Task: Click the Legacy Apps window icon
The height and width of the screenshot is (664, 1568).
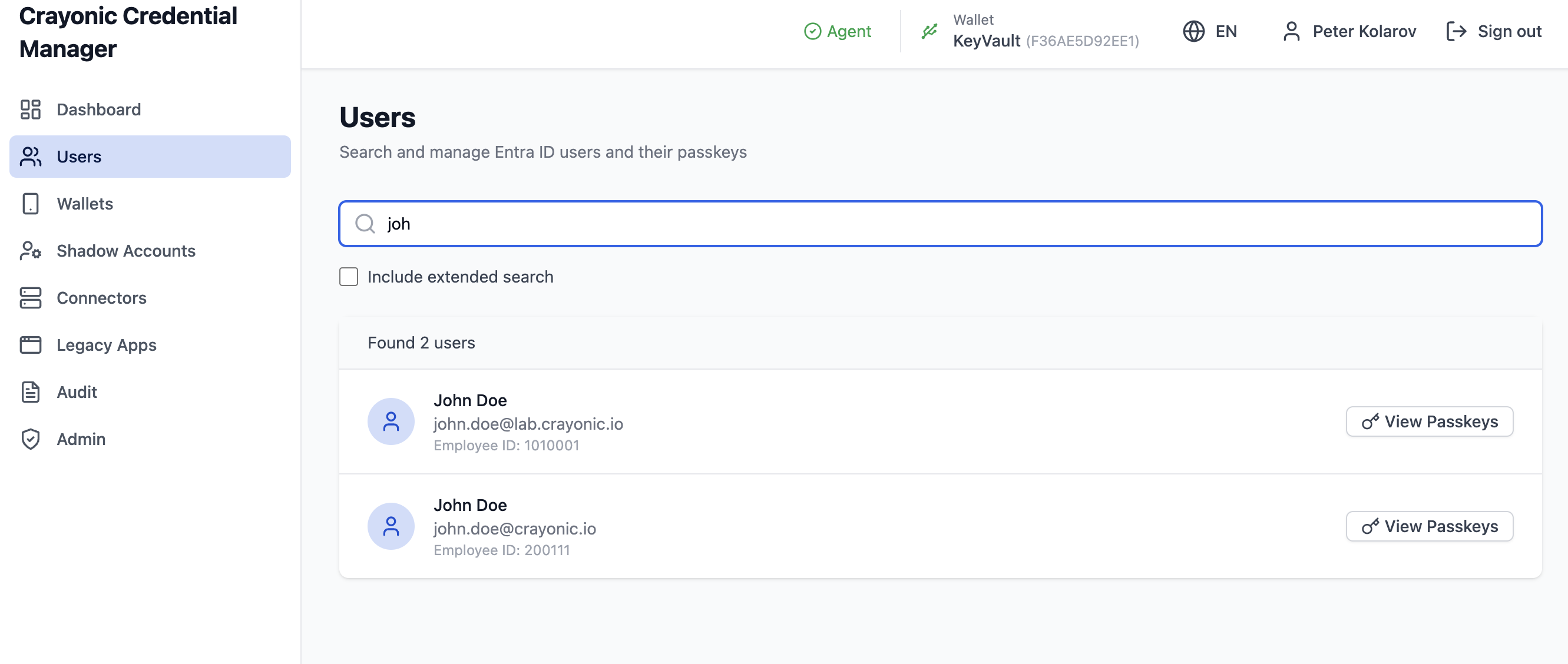Action: click(x=31, y=345)
